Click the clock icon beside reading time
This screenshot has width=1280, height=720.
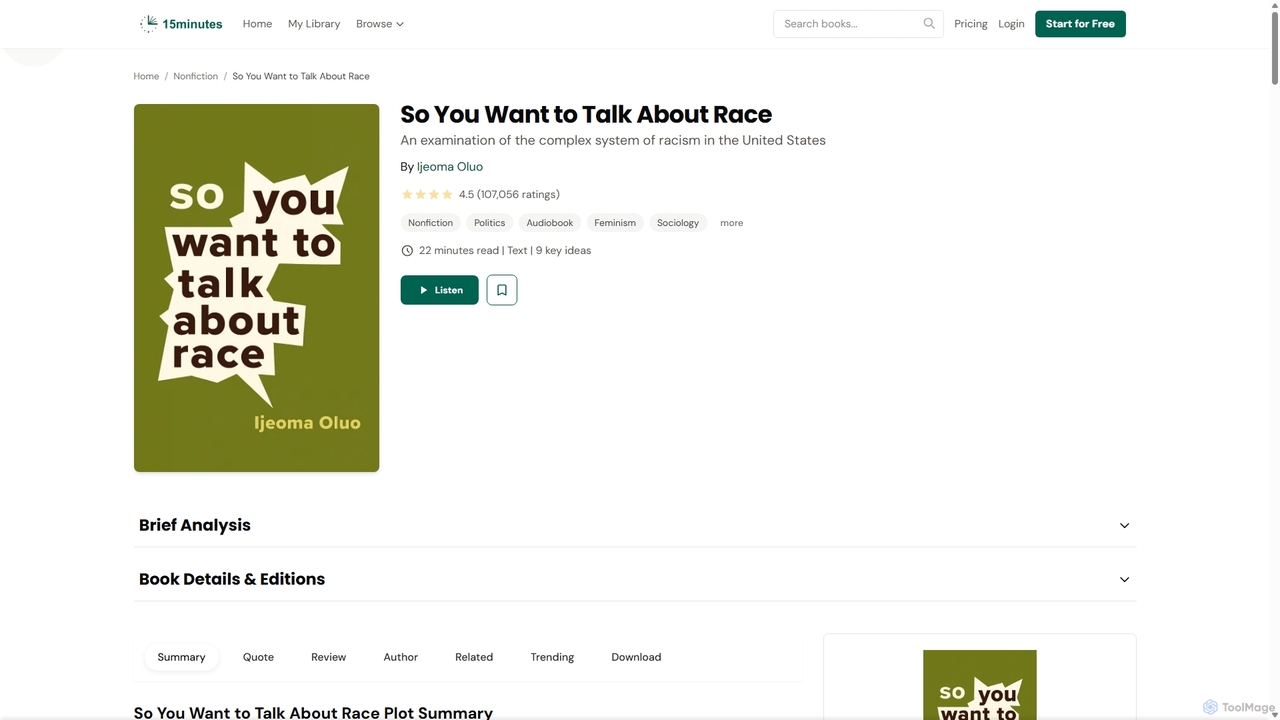[x=407, y=251]
